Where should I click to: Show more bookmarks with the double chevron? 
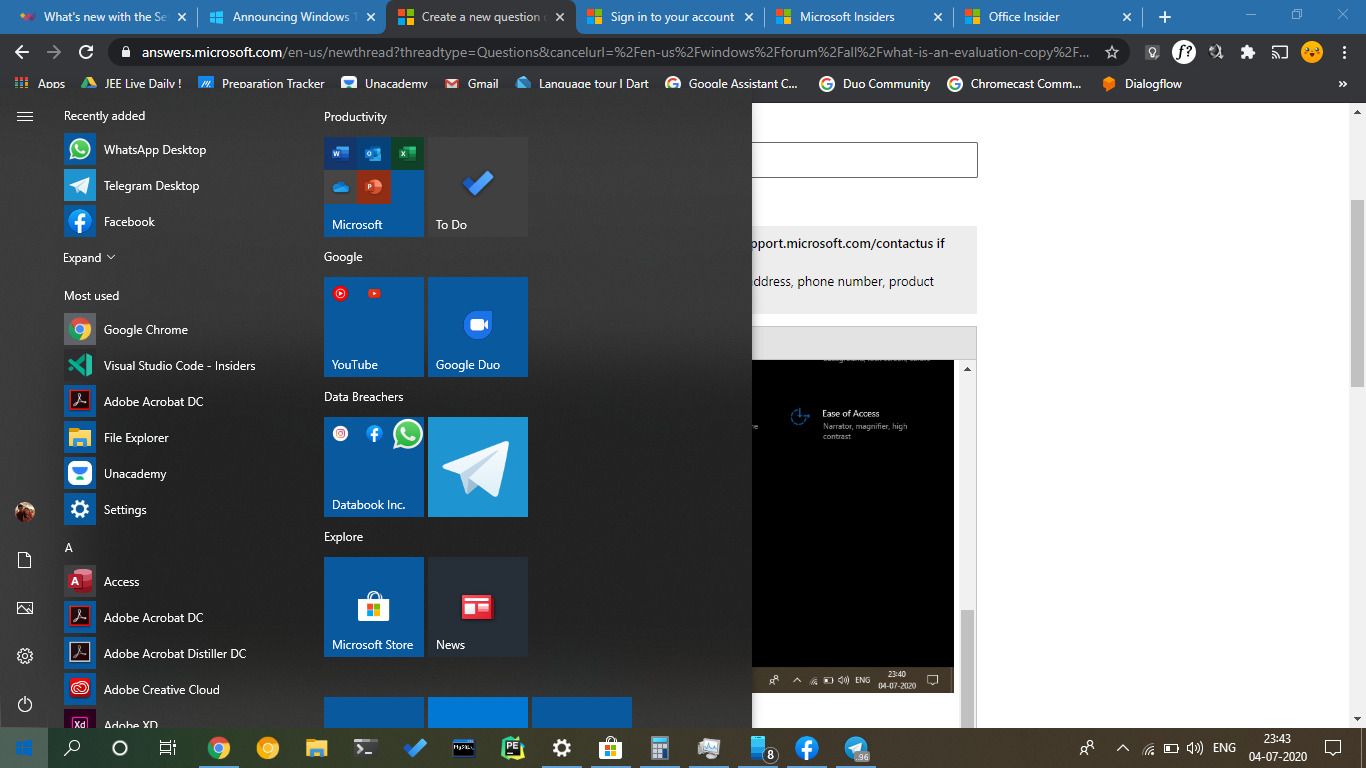(1342, 84)
